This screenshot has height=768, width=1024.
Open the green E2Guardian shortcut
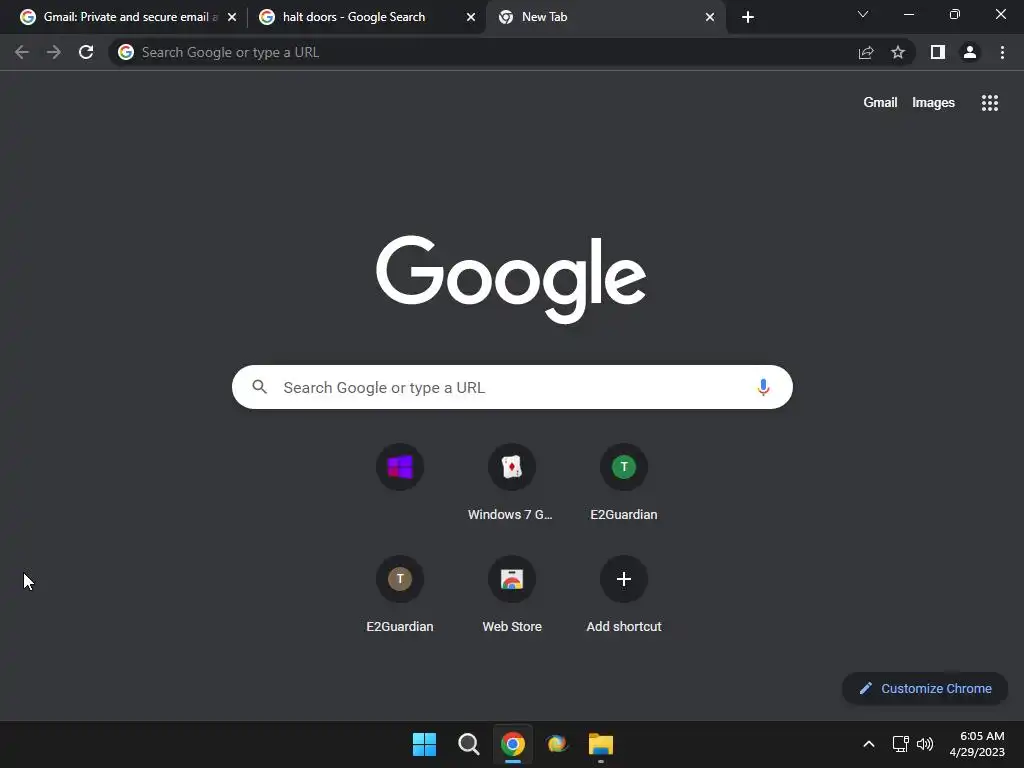pyautogui.click(x=624, y=483)
